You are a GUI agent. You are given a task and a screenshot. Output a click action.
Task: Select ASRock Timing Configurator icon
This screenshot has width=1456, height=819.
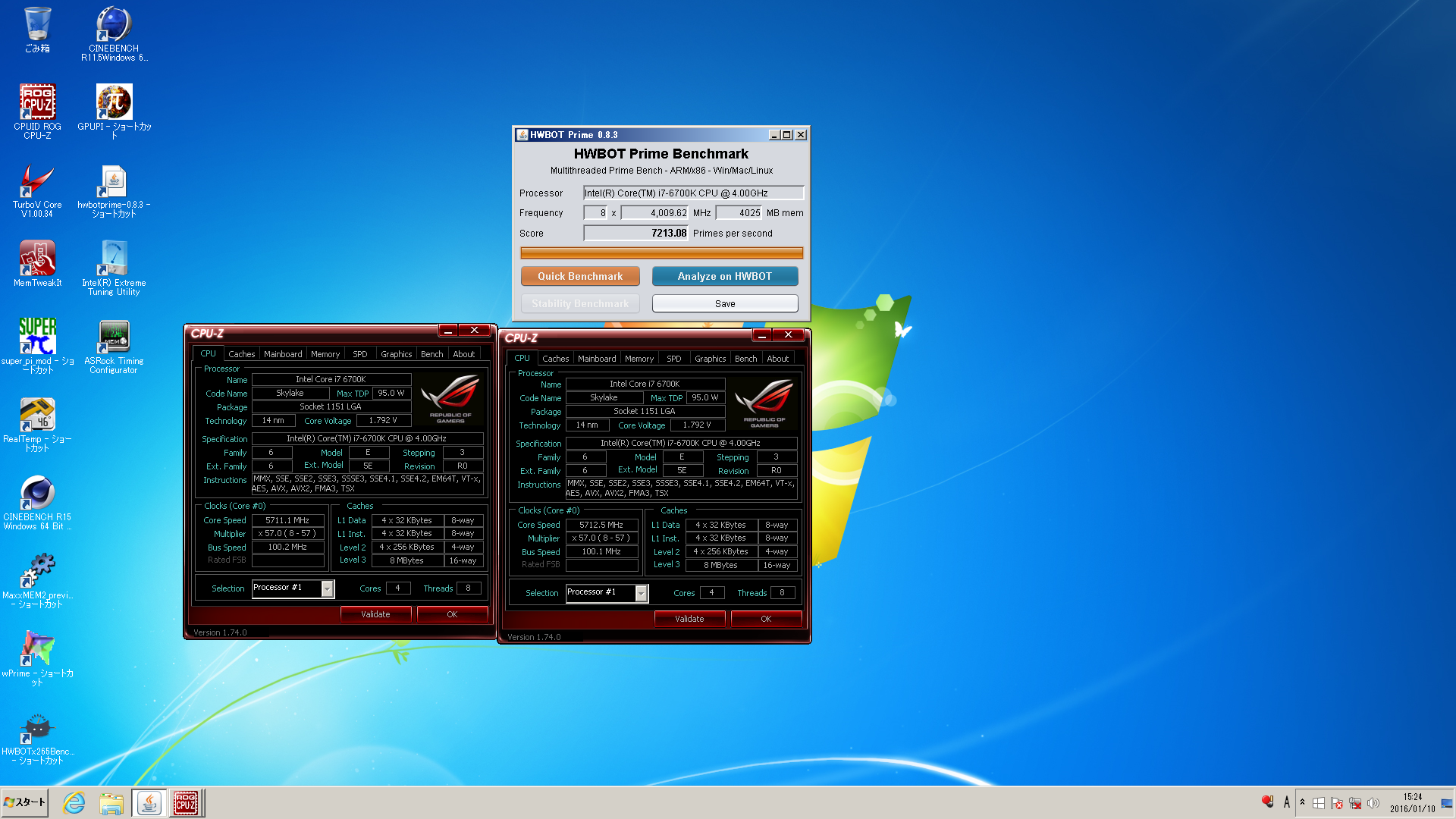tap(114, 347)
